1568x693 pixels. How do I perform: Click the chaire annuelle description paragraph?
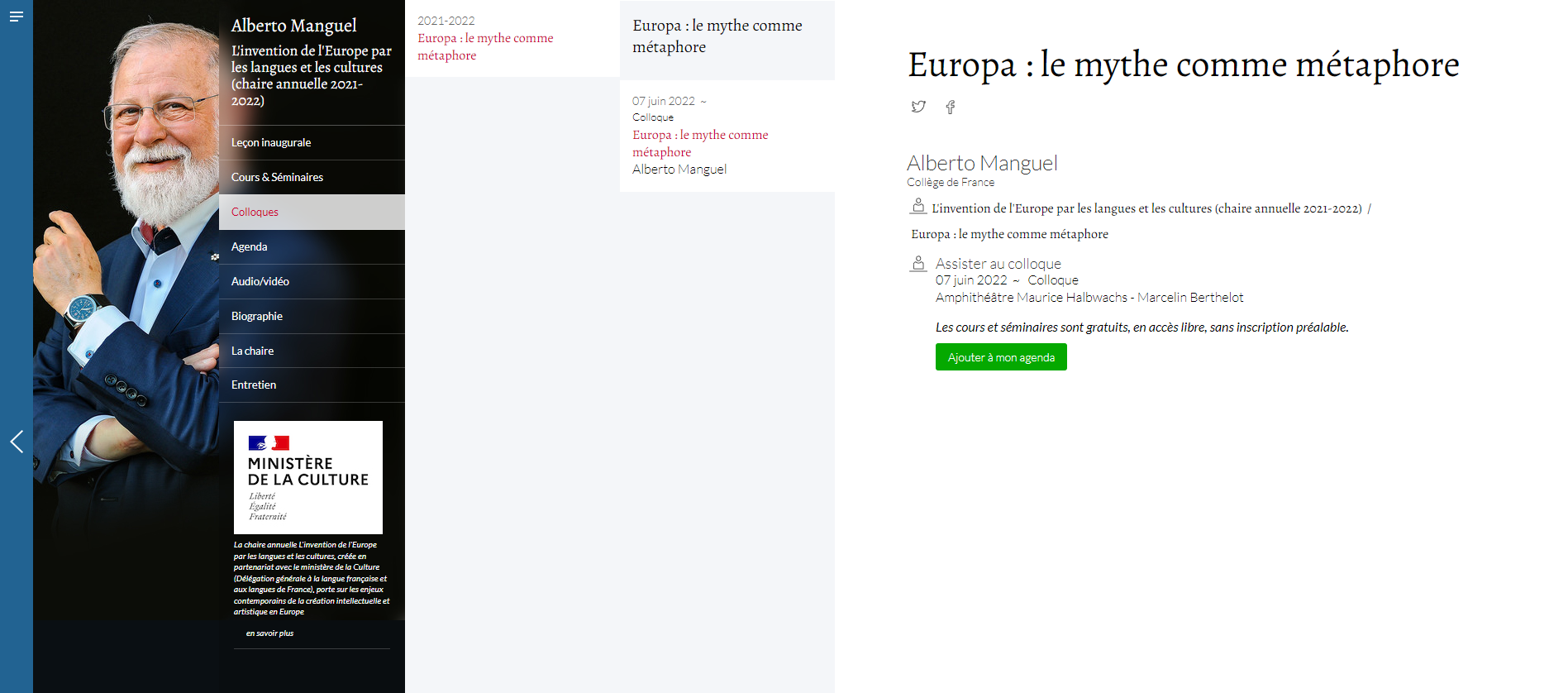(312, 578)
